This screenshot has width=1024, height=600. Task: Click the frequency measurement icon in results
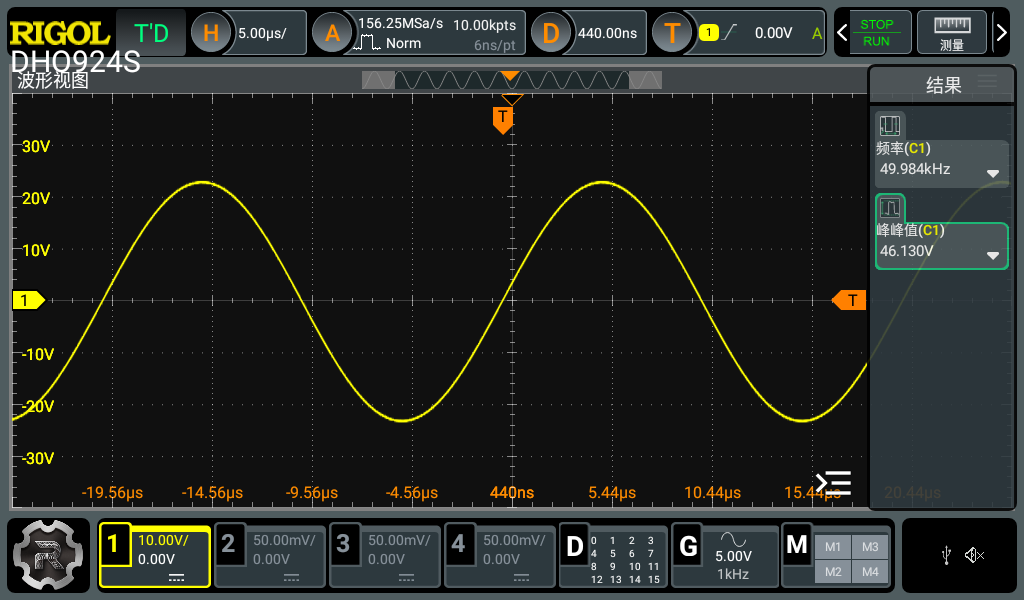pos(889,125)
